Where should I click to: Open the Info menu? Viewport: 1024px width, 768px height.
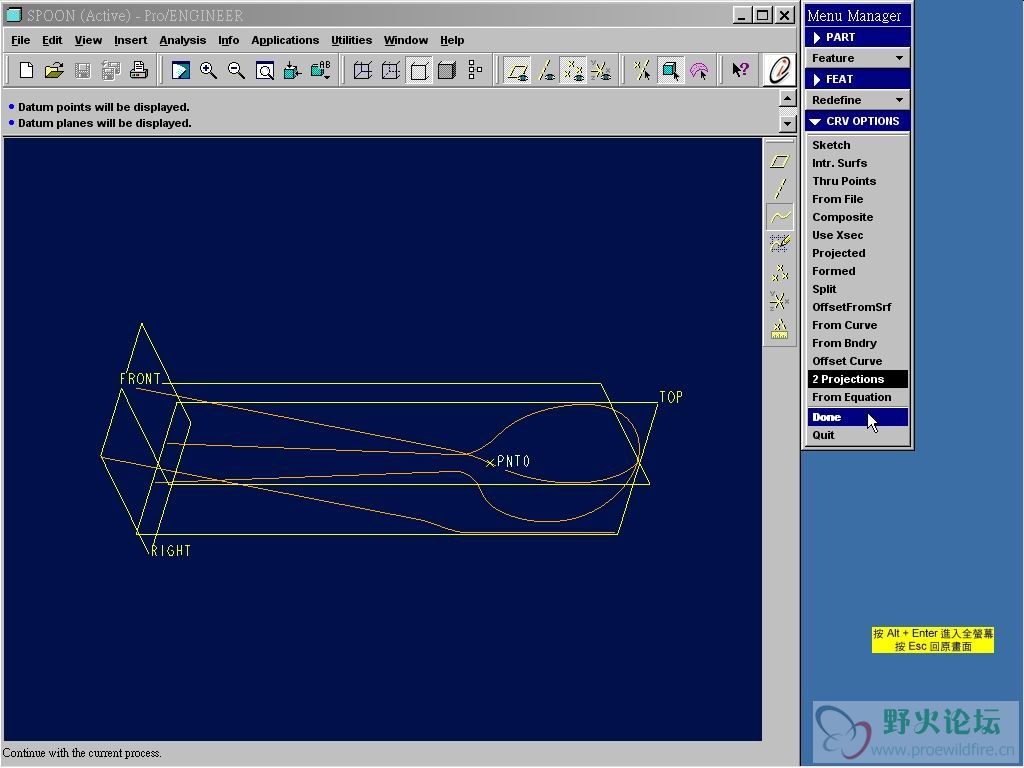click(x=229, y=40)
